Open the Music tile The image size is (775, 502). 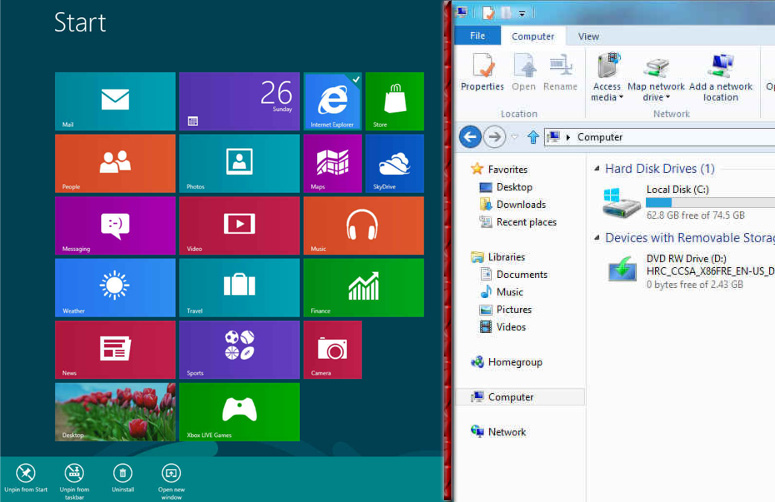pyautogui.click(x=364, y=226)
